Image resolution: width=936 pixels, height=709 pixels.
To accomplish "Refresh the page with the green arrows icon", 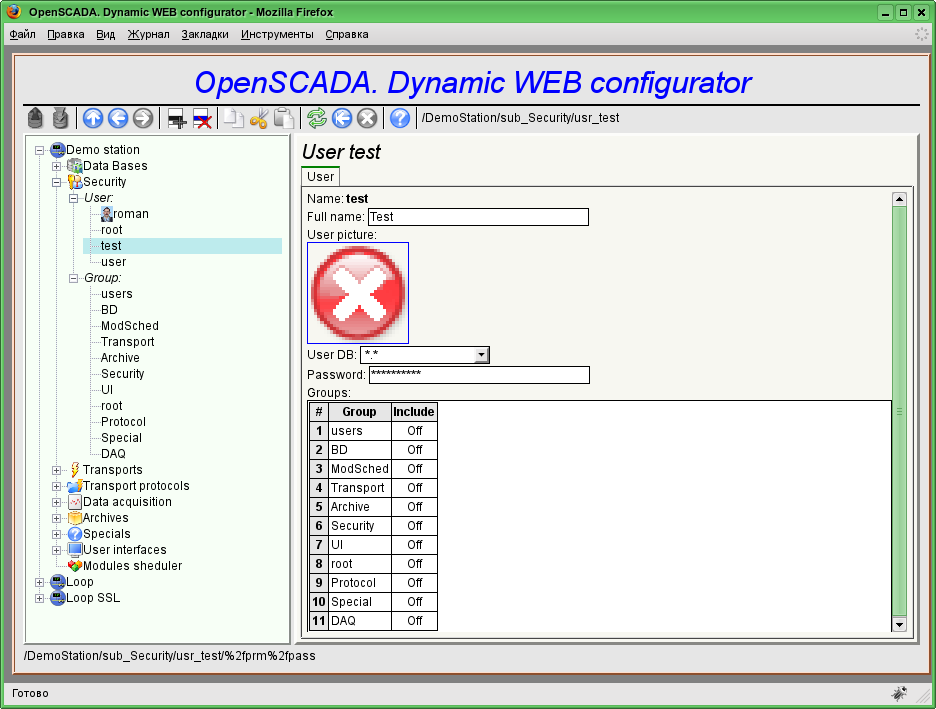I will tap(316, 118).
